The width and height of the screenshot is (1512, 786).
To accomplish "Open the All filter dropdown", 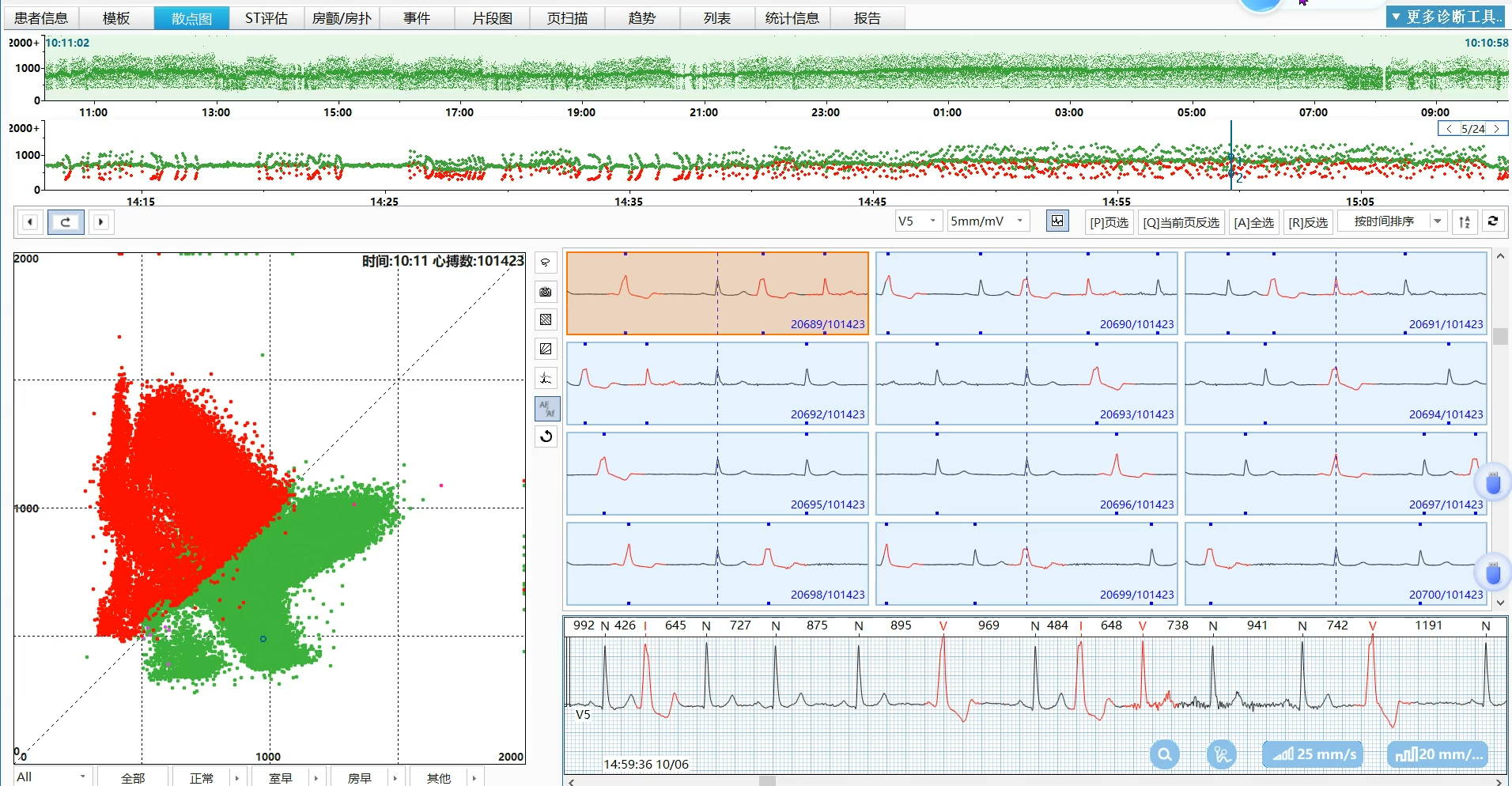I will [x=52, y=777].
